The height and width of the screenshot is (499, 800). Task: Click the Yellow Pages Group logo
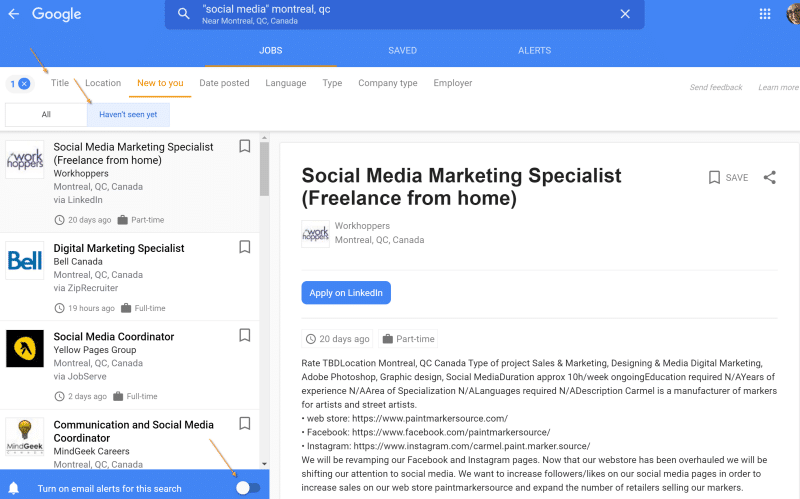tap(24, 348)
